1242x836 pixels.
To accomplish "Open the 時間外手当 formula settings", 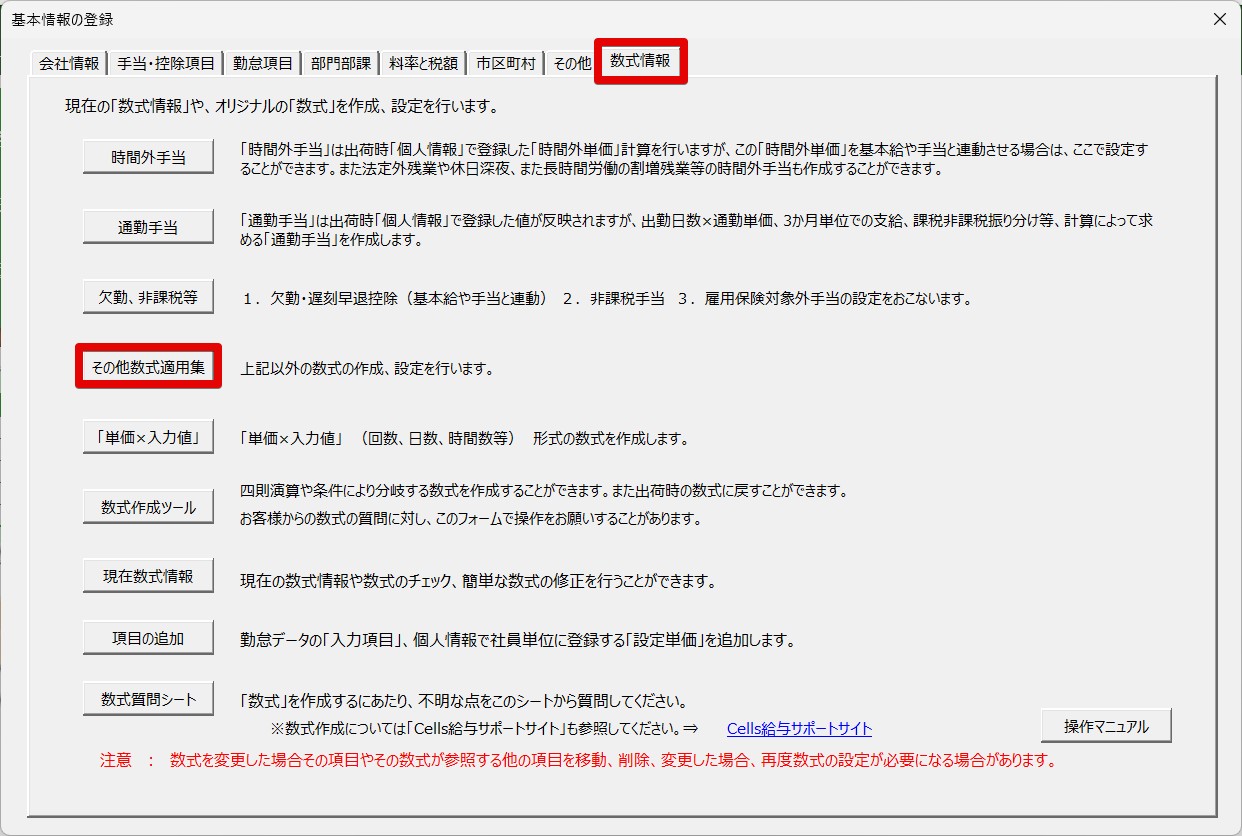I will (x=148, y=157).
